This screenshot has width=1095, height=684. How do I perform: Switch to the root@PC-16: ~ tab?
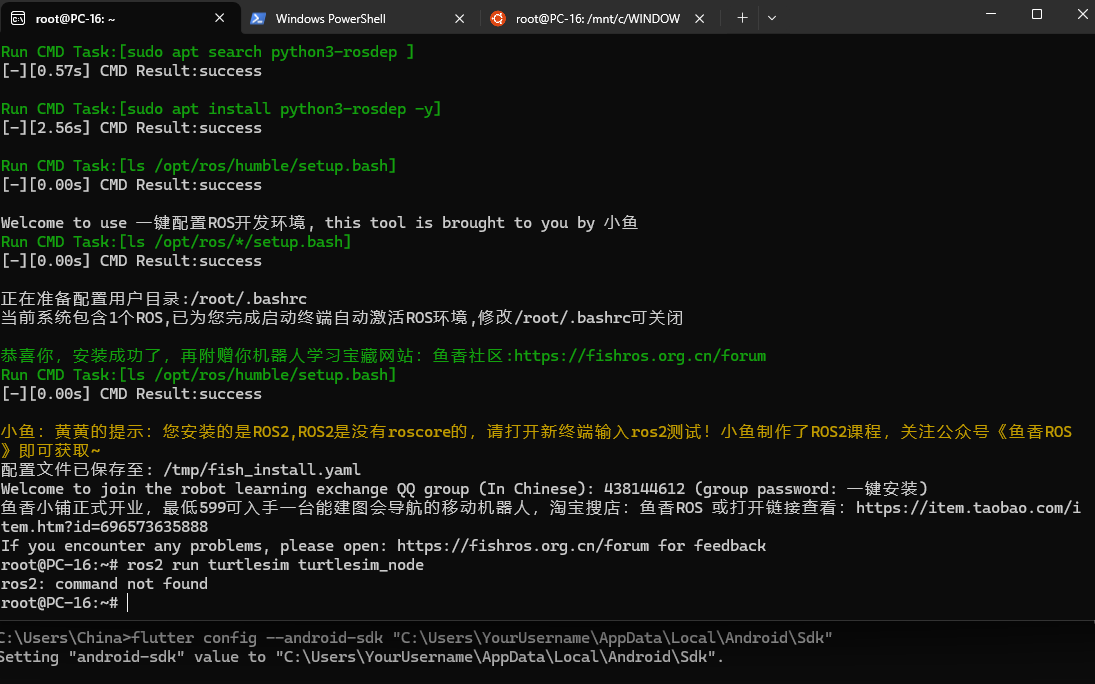119,18
